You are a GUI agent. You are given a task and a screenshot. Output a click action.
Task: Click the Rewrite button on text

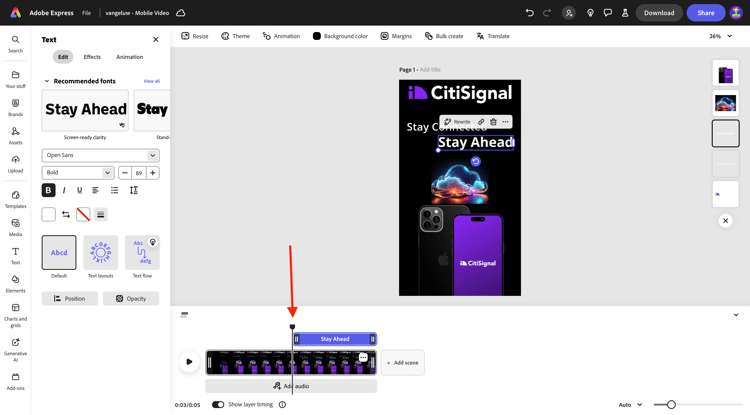(457, 121)
